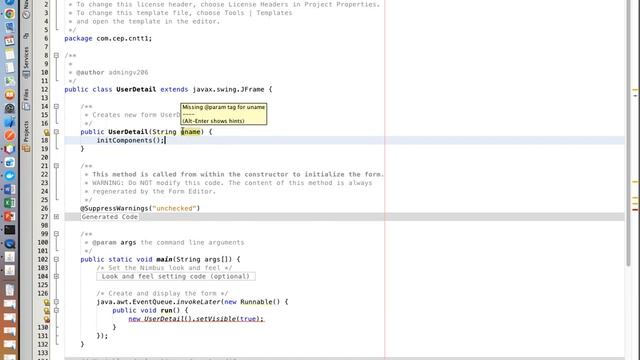Launch Microsoft Excel from the dock
The width and height of the screenshot is (640, 360).
pos(9,203)
